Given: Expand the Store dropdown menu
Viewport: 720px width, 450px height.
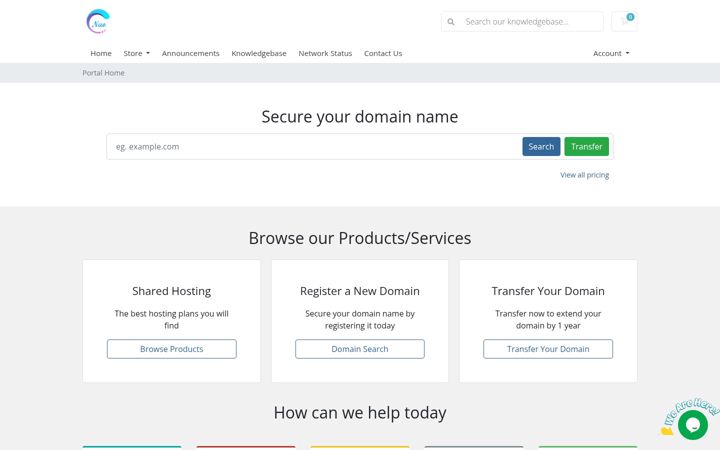Looking at the screenshot, I should [x=136, y=53].
